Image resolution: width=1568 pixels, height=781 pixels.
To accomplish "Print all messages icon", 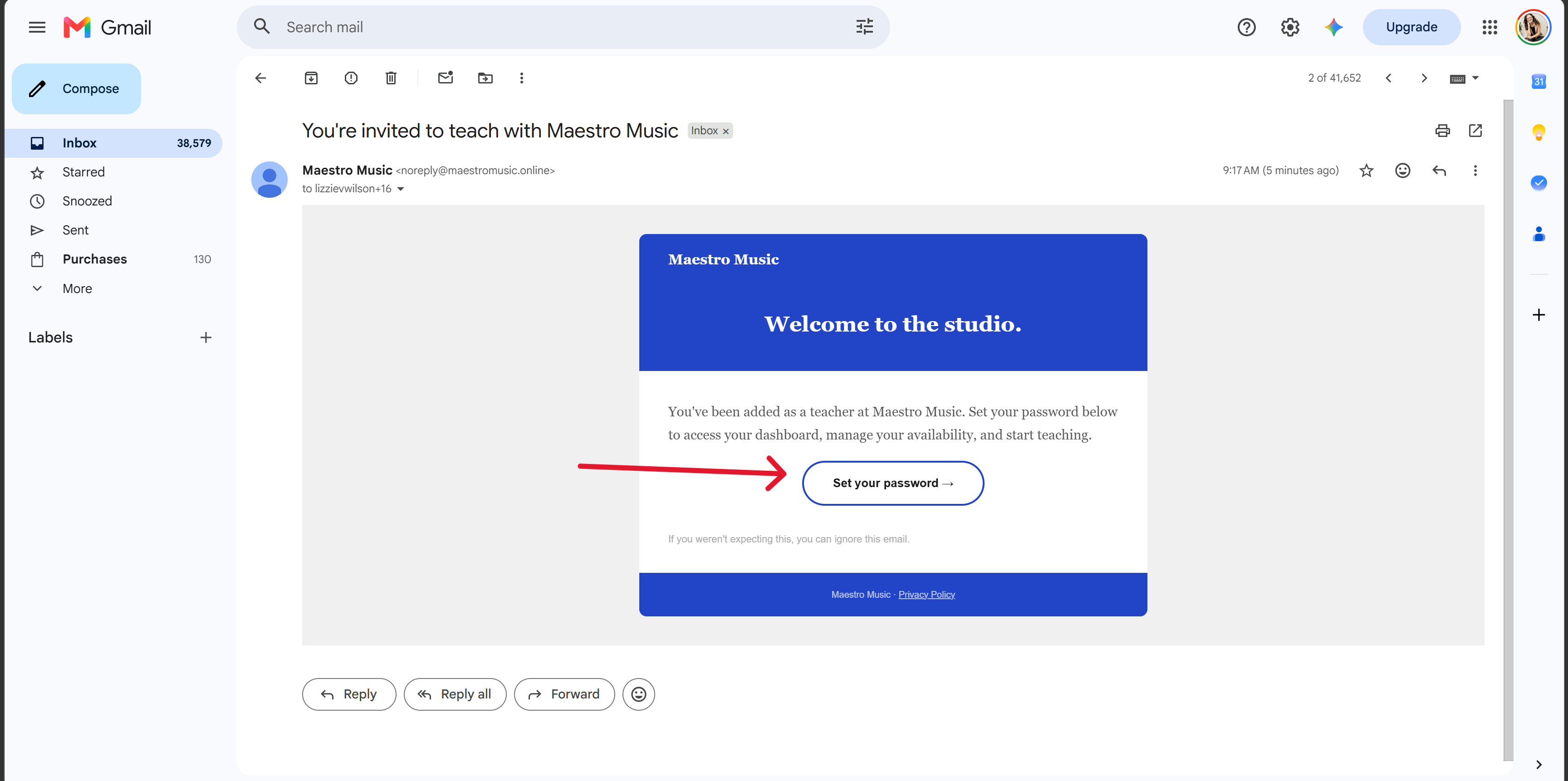I will 1442,131.
